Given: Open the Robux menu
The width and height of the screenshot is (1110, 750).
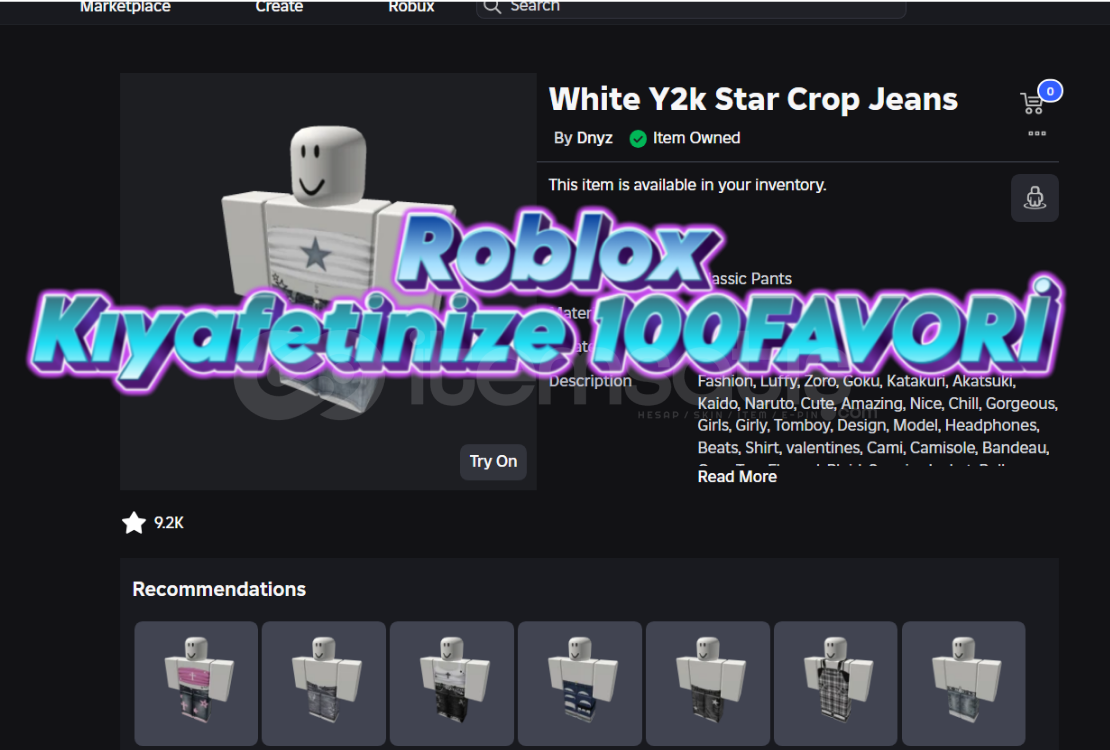Looking at the screenshot, I should (411, 6).
